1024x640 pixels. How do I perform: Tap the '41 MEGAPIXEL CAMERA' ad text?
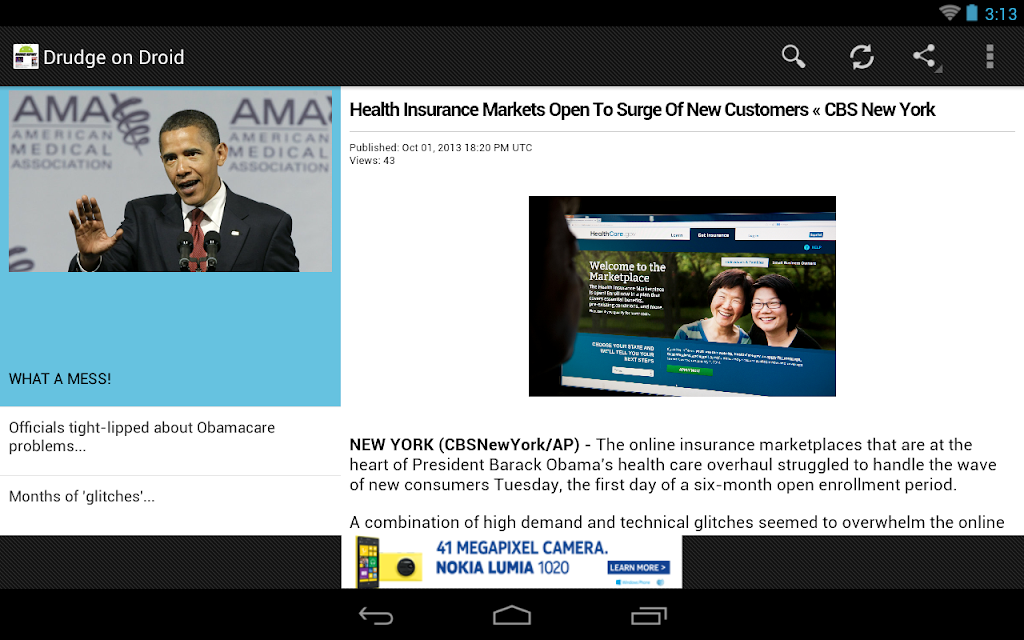pyautogui.click(x=522, y=548)
